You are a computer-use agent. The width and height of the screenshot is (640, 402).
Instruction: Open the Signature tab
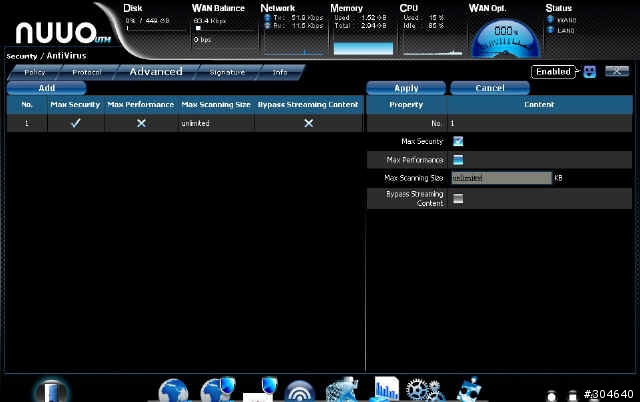coord(227,72)
